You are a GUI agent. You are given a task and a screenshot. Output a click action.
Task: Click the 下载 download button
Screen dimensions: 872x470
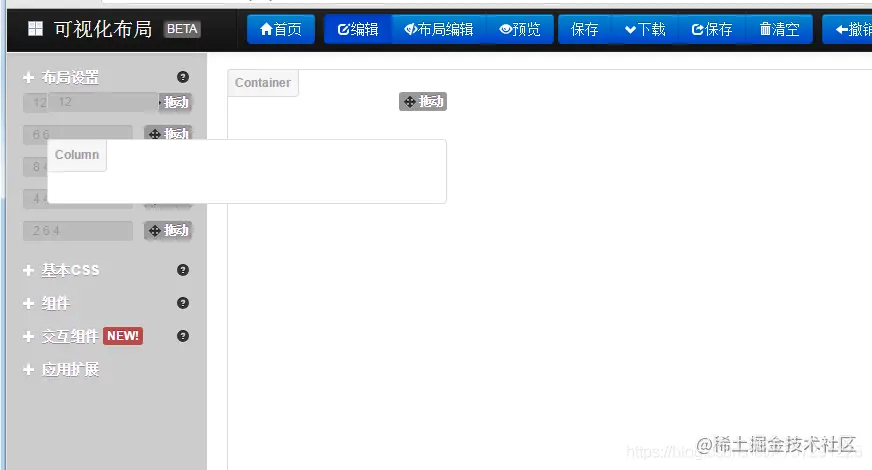(645, 29)
